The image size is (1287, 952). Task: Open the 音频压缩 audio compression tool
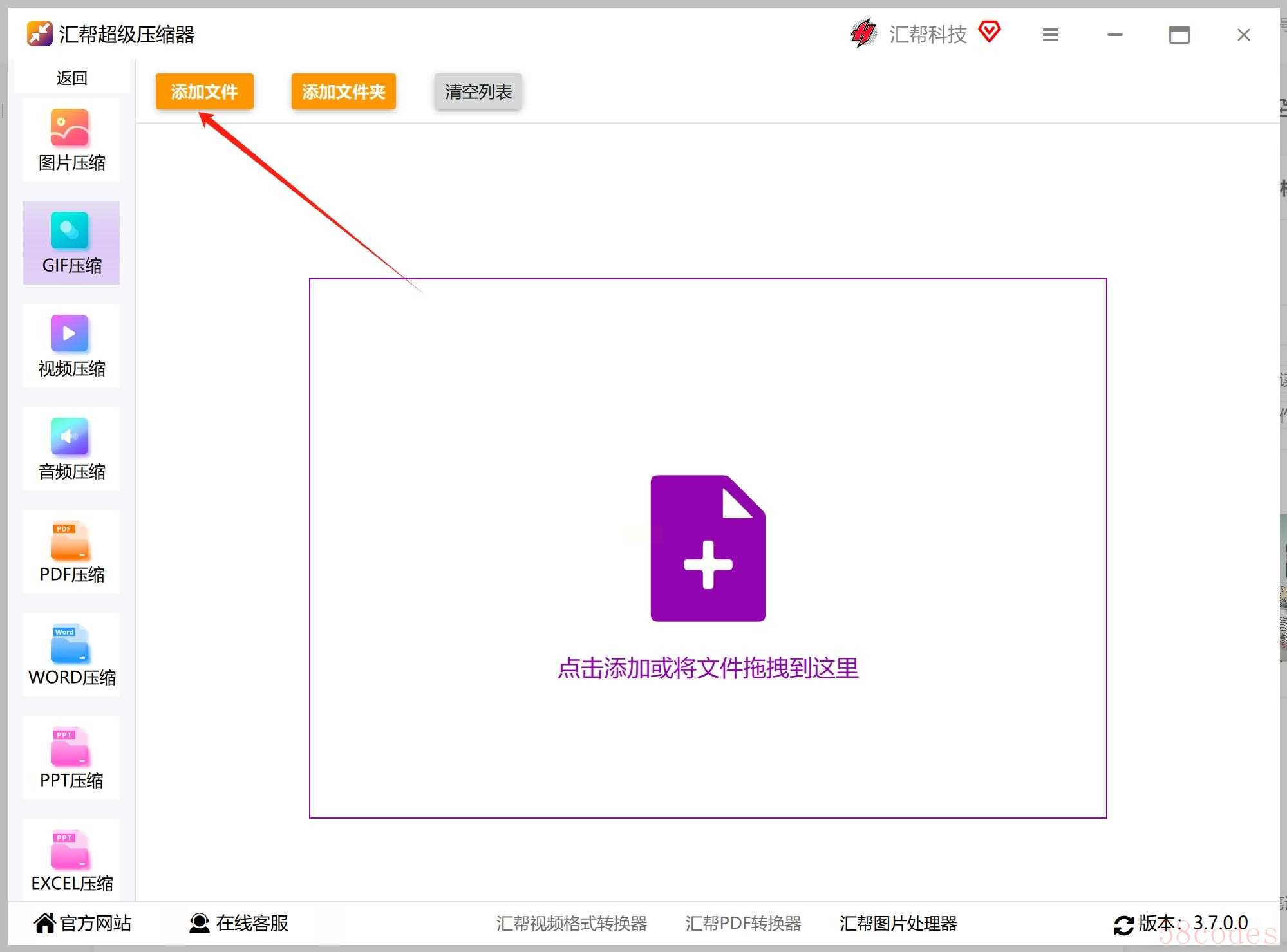pyautogui.click(x=71, y=449)
